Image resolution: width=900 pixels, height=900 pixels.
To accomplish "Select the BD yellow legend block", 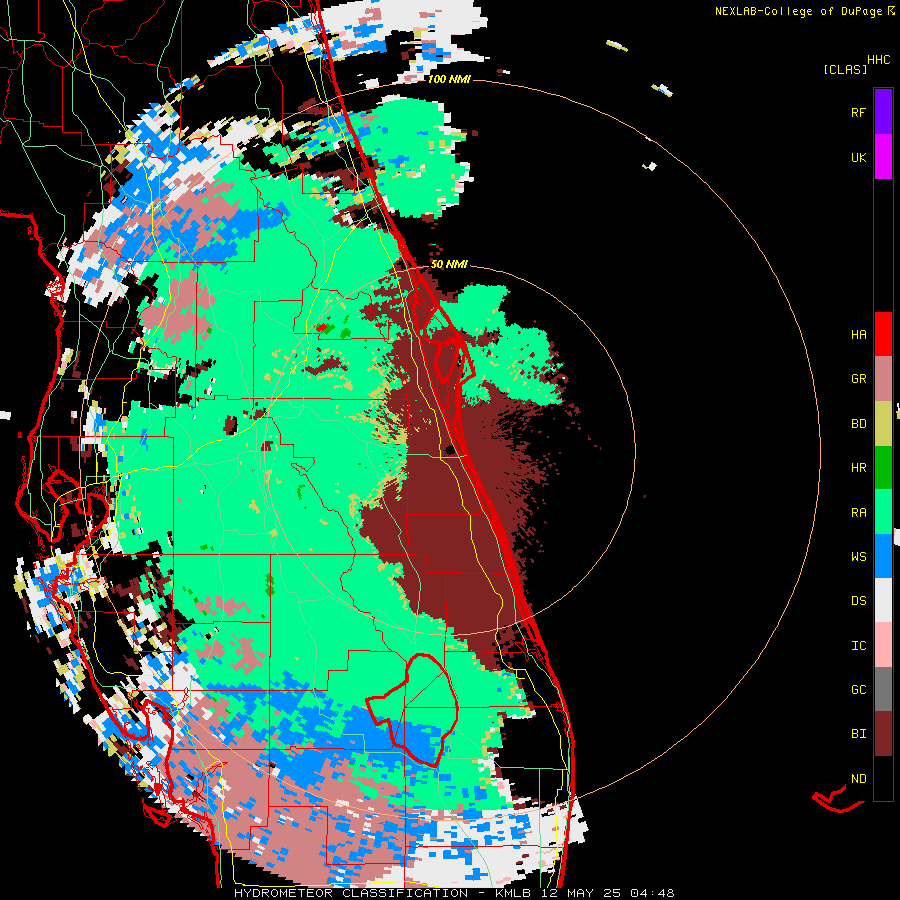I will click(883, 424).
